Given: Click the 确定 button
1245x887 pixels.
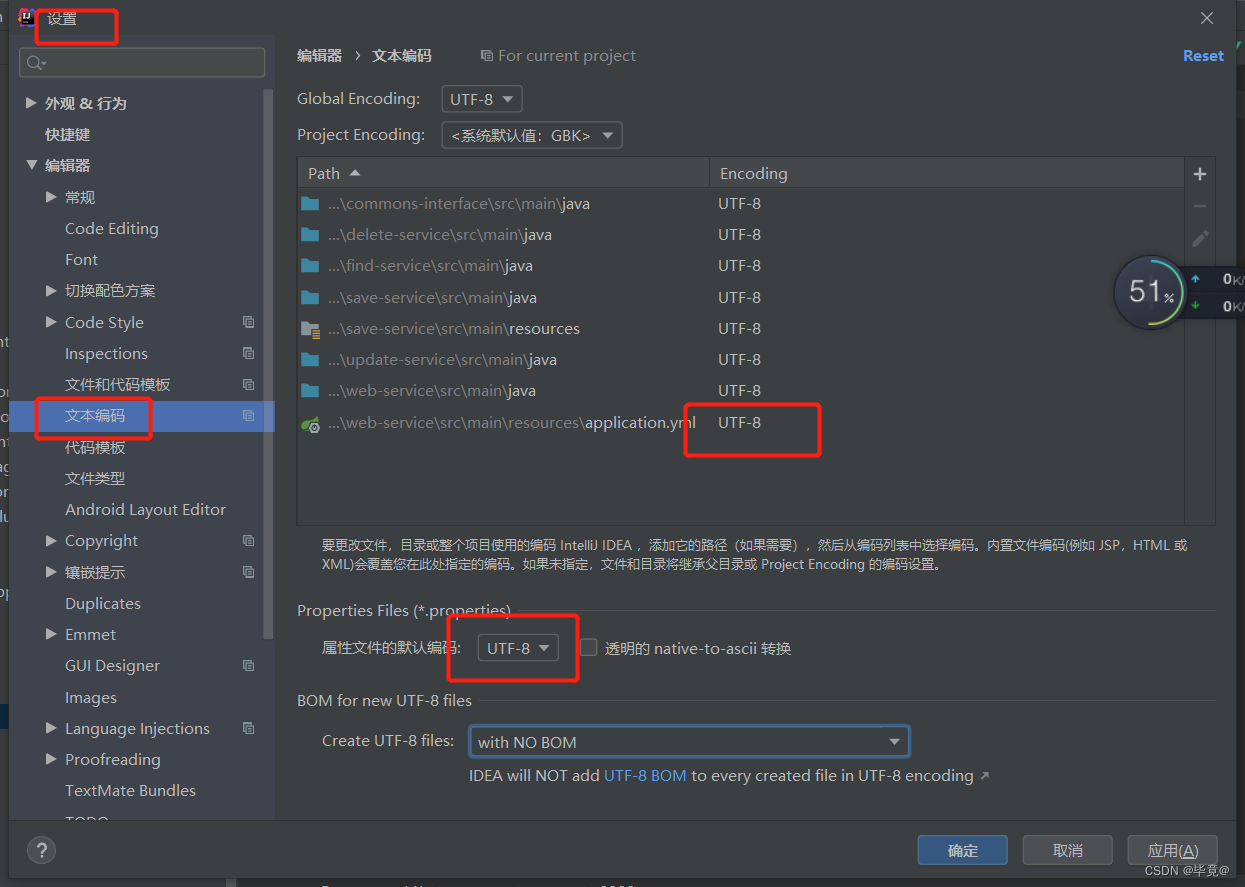Looking at the screenshot, I should [963, 850].
